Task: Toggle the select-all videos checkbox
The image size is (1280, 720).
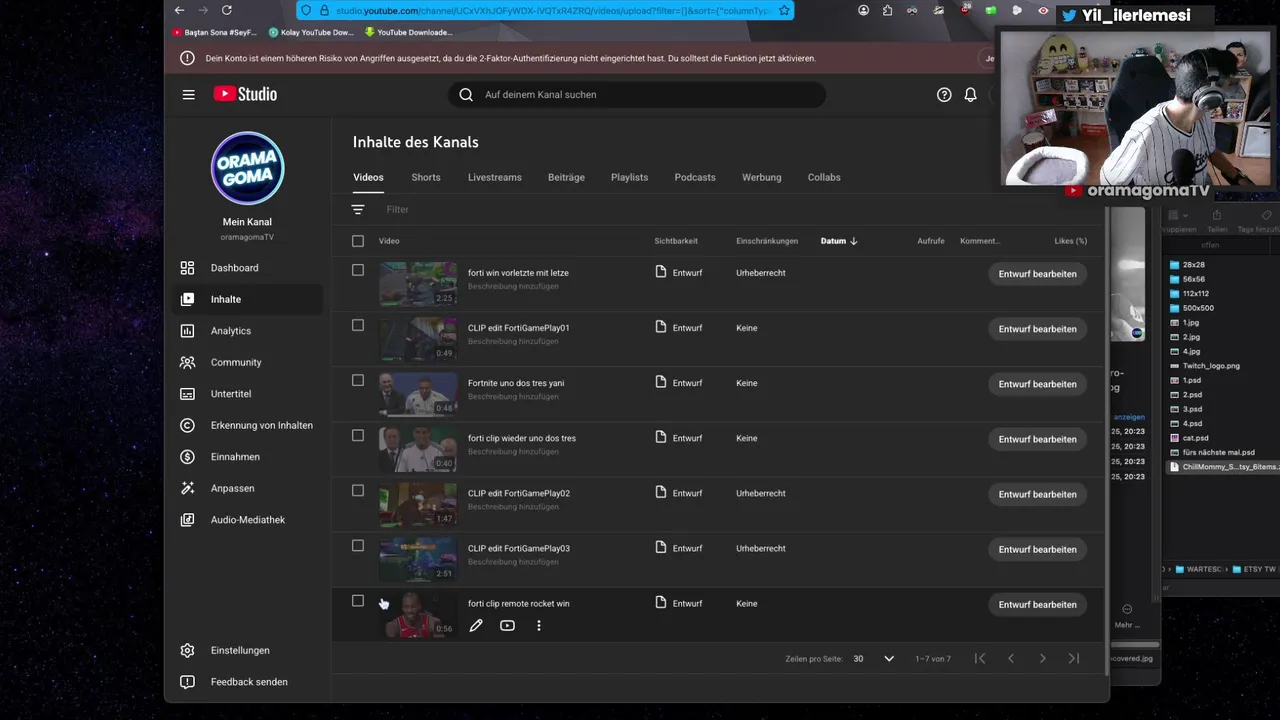Action: [358, 241]
